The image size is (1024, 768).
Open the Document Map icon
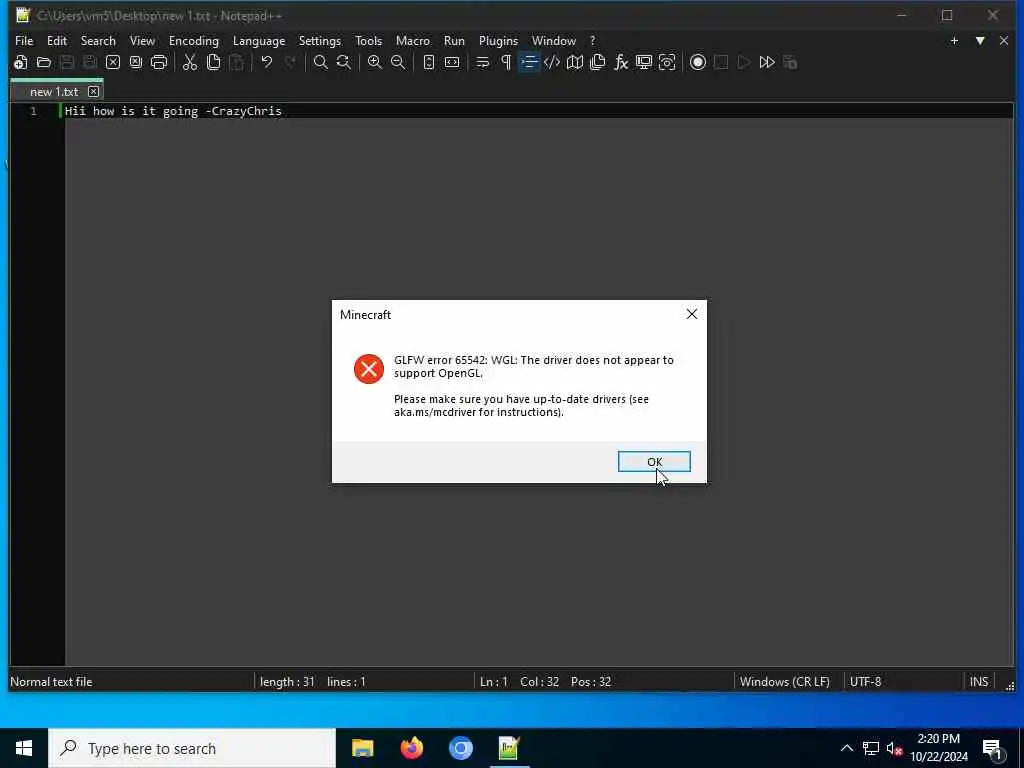click(x=575, y=63)
